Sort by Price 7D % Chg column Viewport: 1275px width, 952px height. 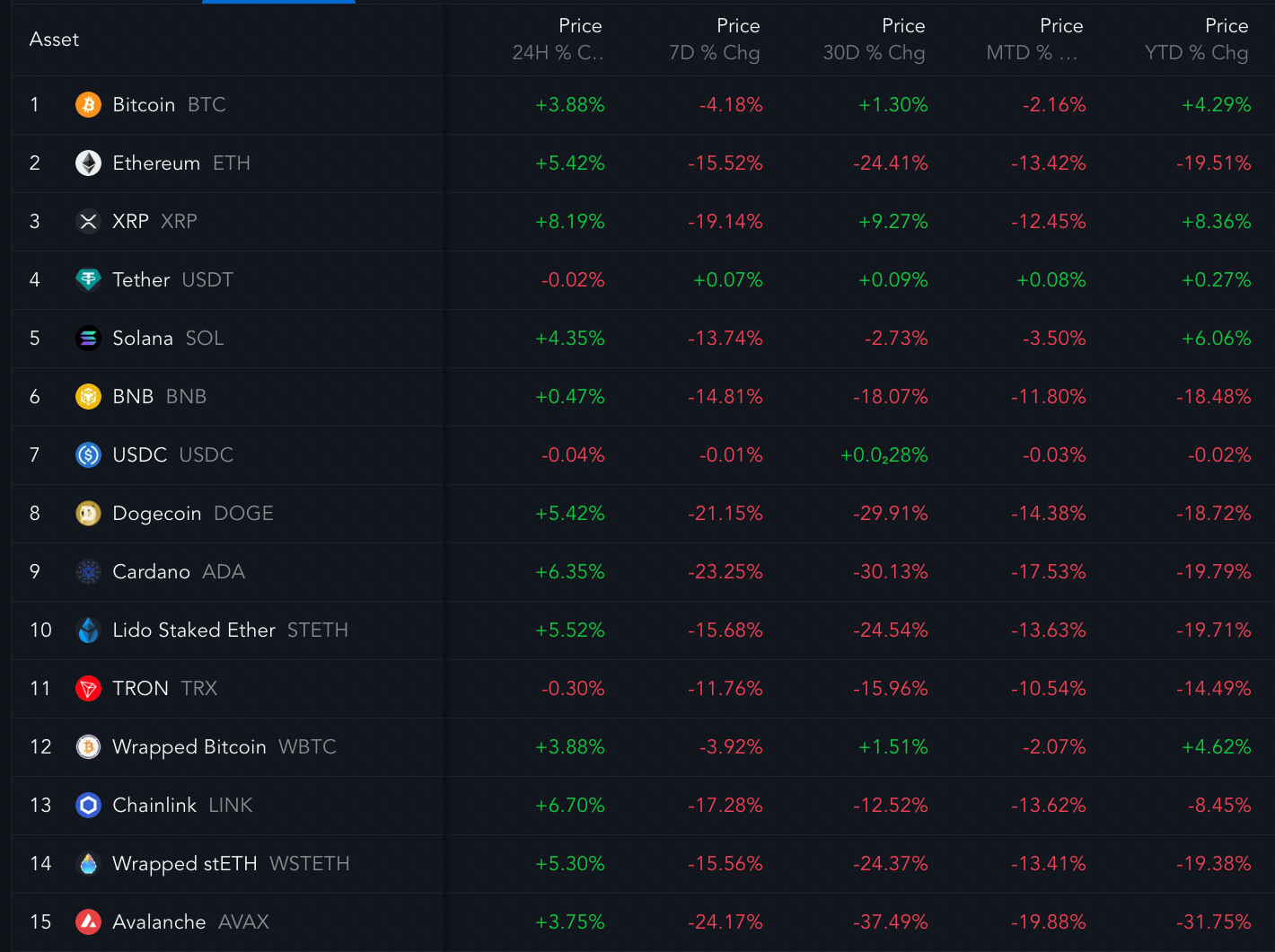[x=715, y=40]
